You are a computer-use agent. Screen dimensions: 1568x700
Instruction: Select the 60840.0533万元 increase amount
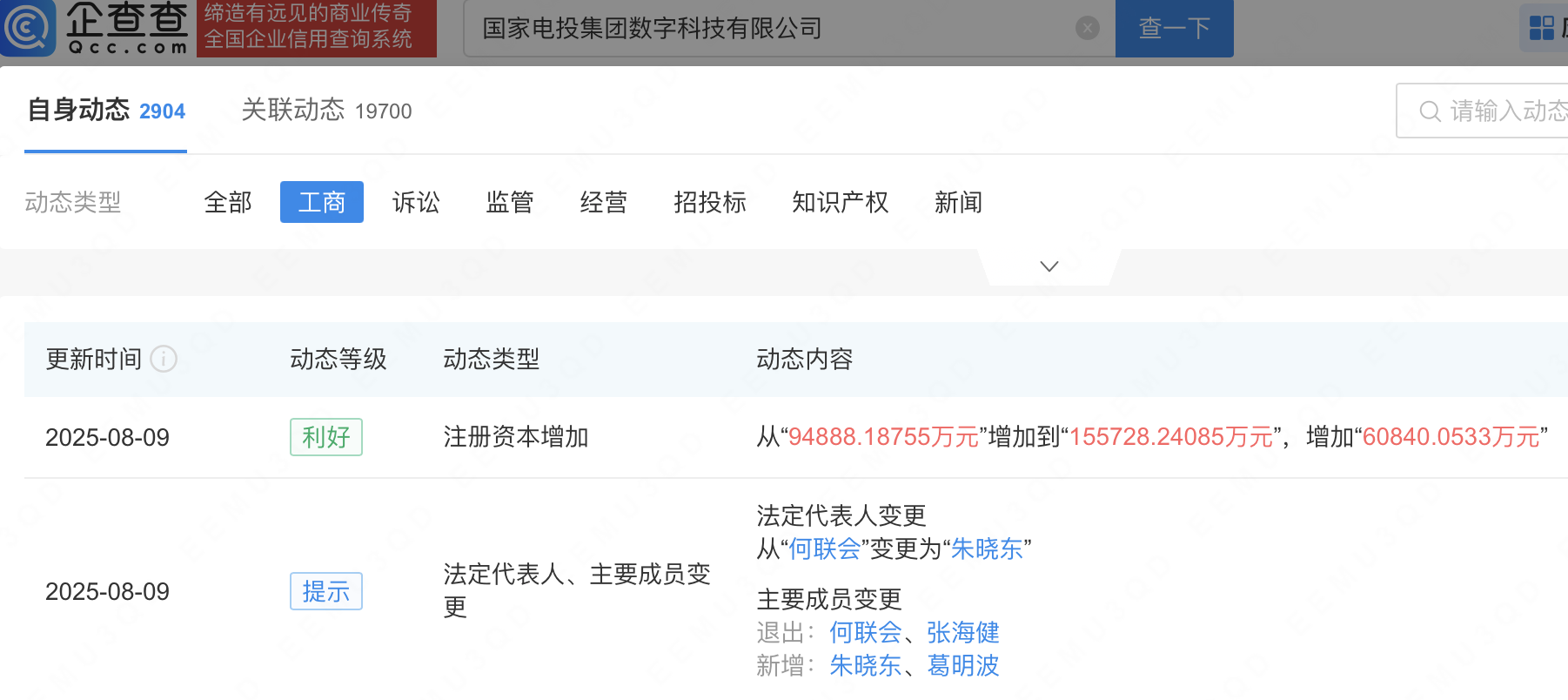point(1451,437)
